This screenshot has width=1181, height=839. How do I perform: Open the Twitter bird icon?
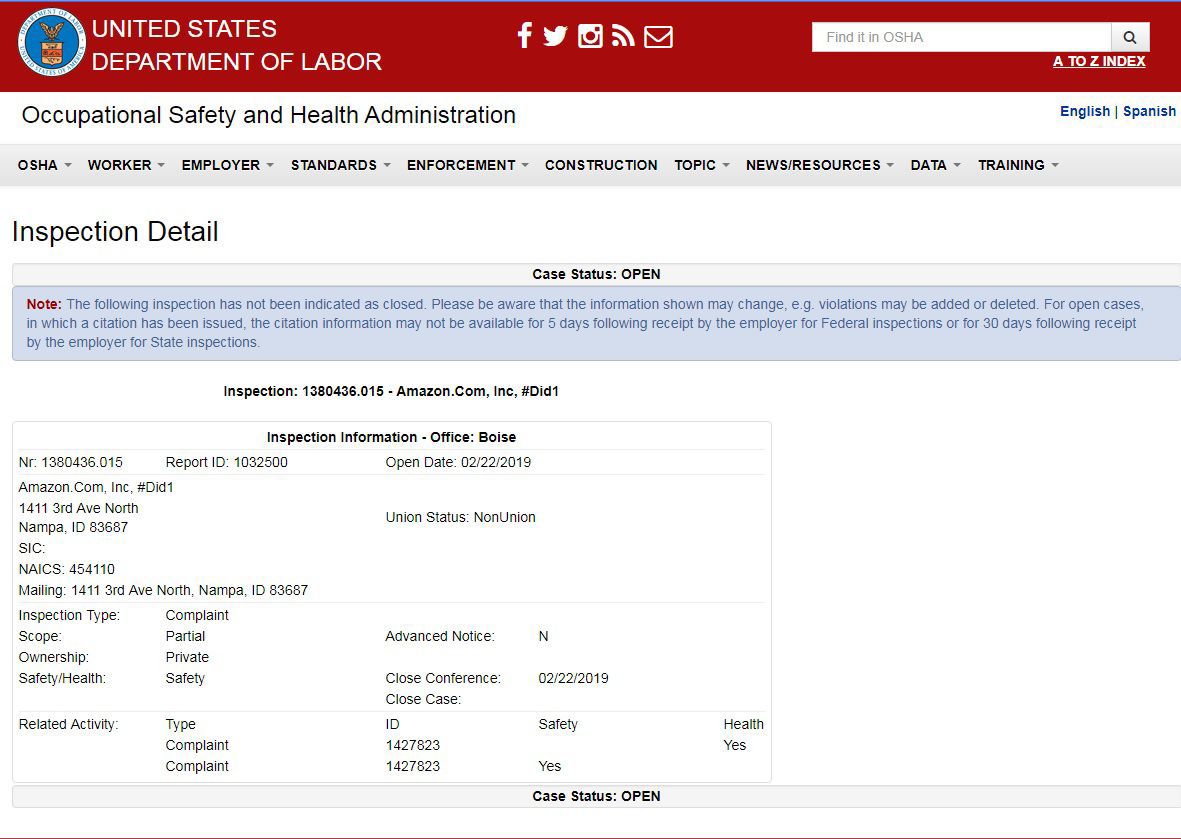(x=556, y=37)
